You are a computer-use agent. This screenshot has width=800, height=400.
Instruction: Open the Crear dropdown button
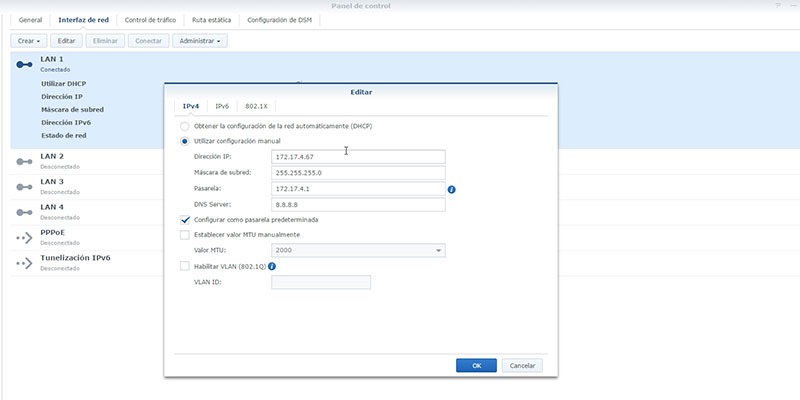29,41
